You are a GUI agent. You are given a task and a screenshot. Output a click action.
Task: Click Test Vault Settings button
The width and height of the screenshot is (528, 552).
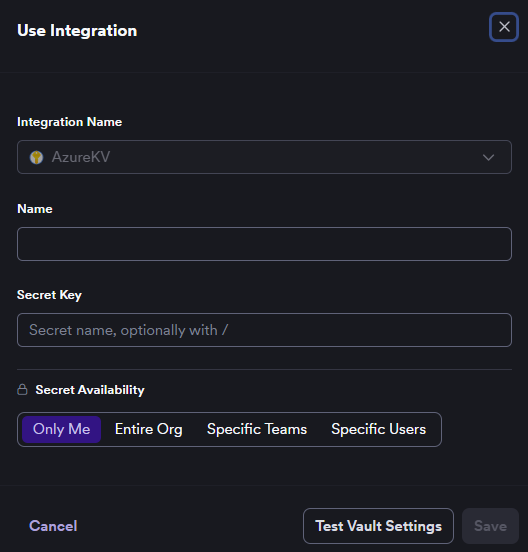click(x=378, y=526)
